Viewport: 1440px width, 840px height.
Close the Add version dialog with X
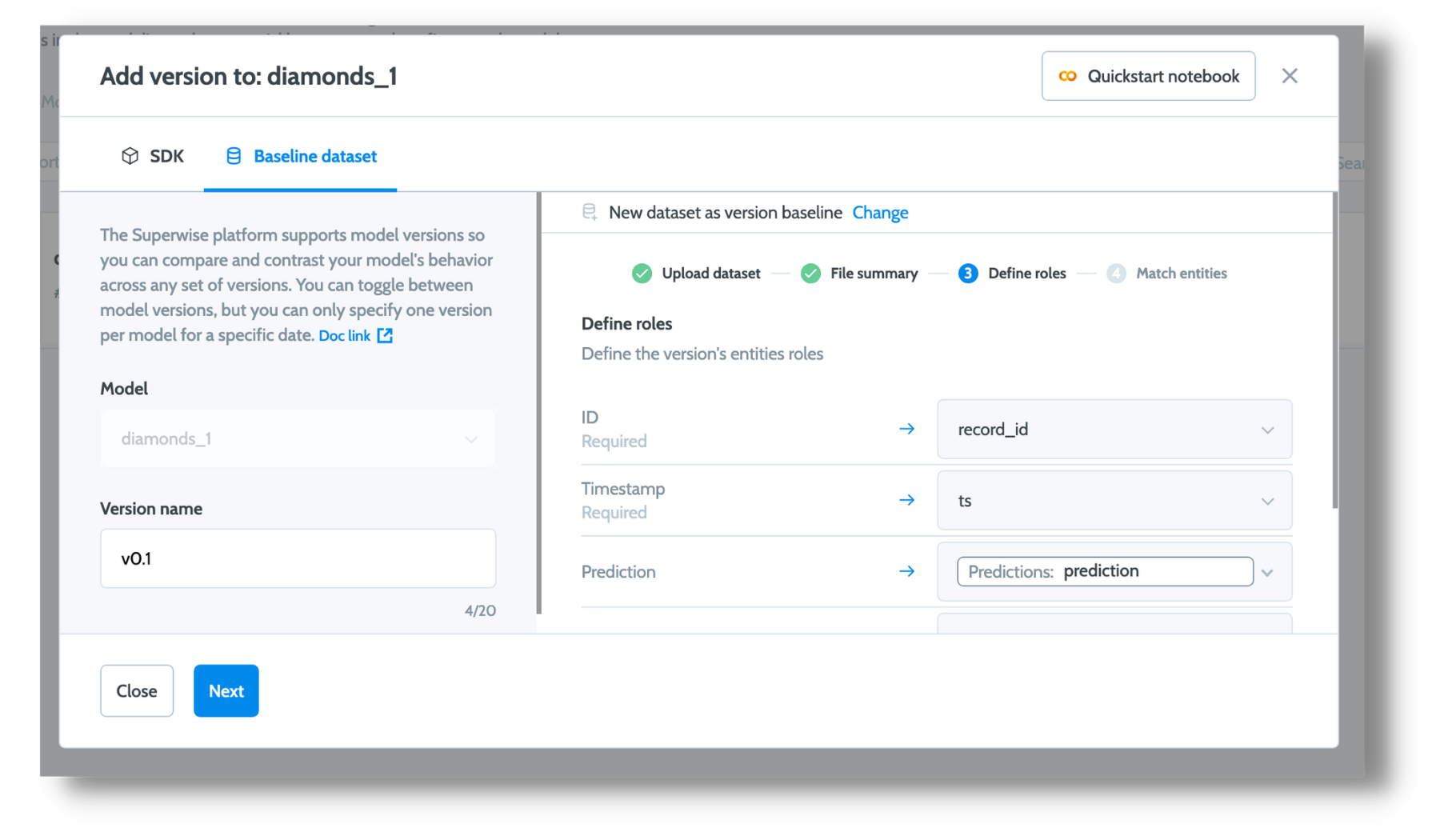tap(1290, 76)
